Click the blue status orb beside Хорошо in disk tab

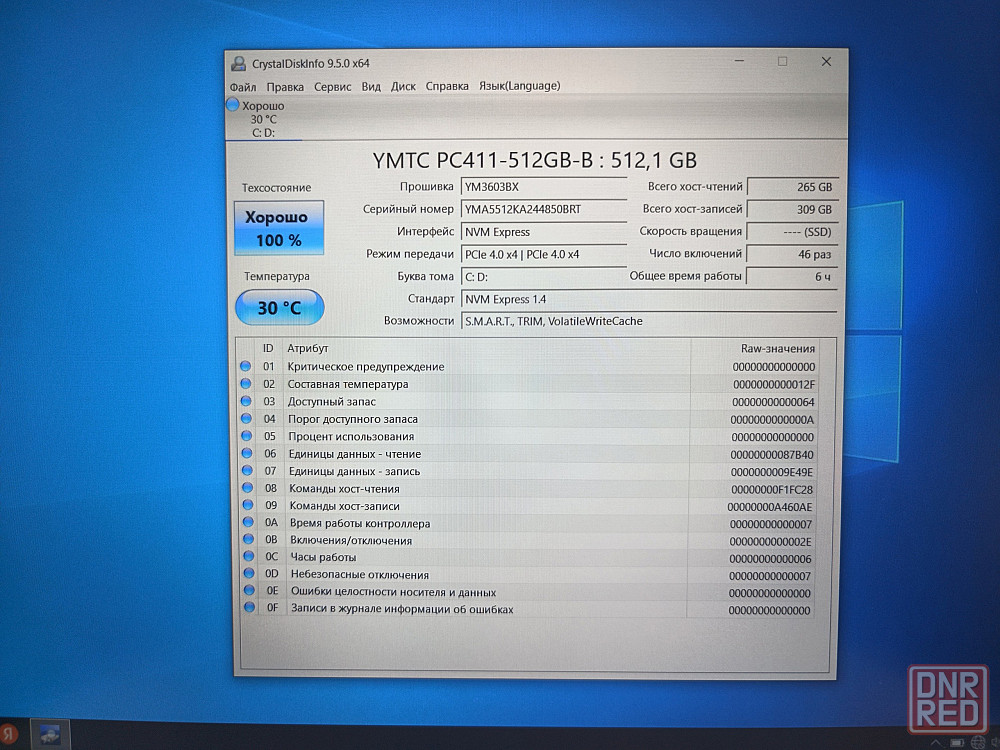pyautogui.click(x=233, y=105)
